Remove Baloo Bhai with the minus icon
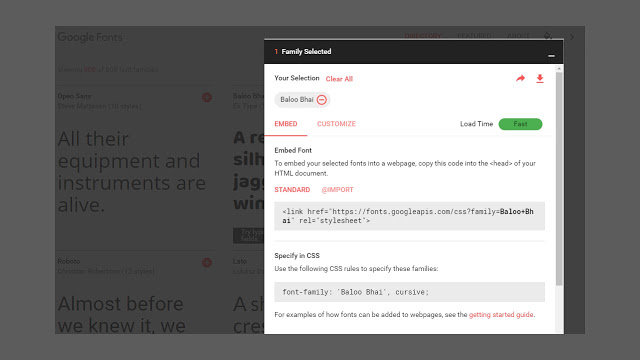This screenshot has height=360, width=640. pyautogui.click(x=322, y=100)
